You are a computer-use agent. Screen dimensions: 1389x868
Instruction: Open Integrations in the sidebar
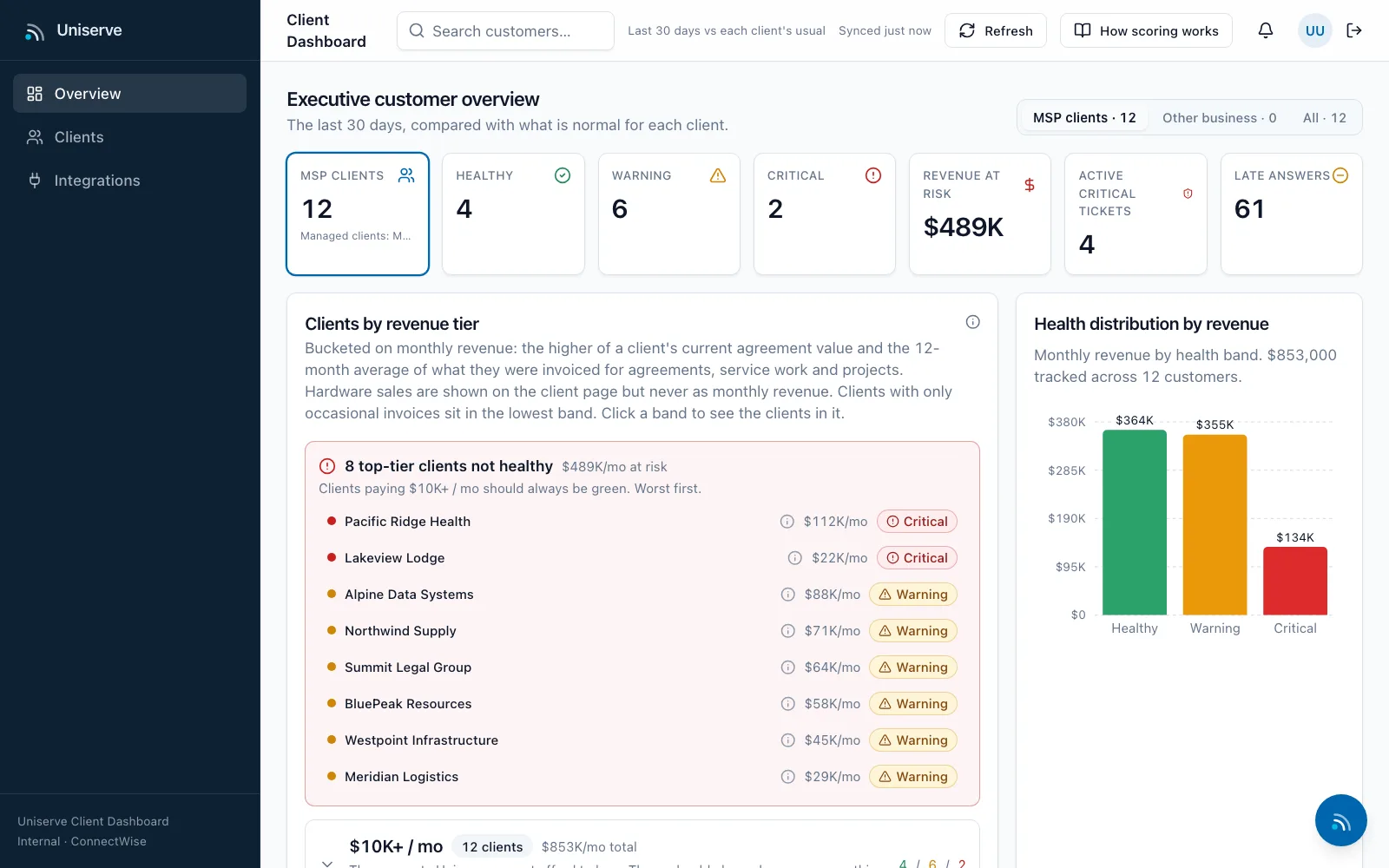pos(129,180)
